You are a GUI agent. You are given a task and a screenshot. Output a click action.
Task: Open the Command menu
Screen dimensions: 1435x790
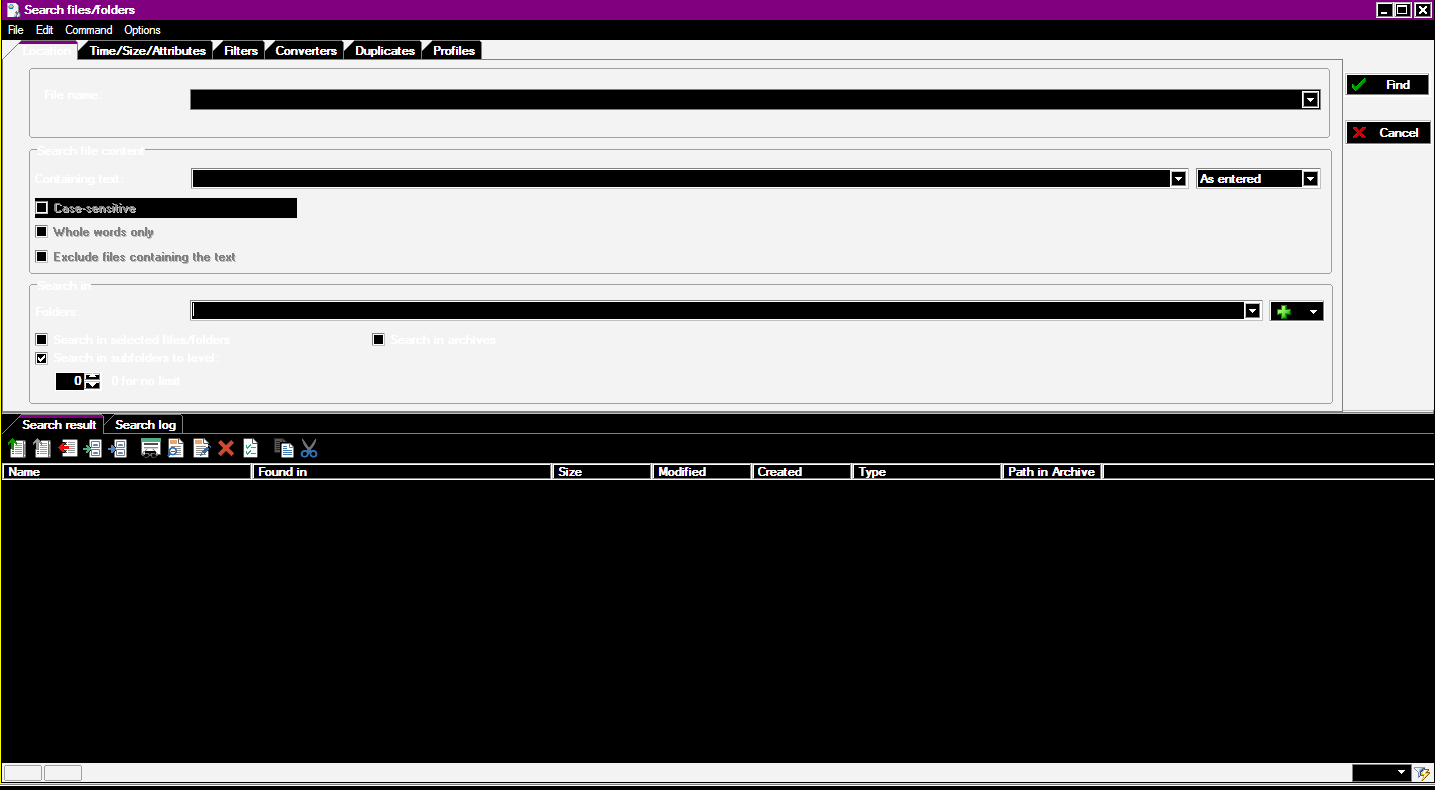89,30
